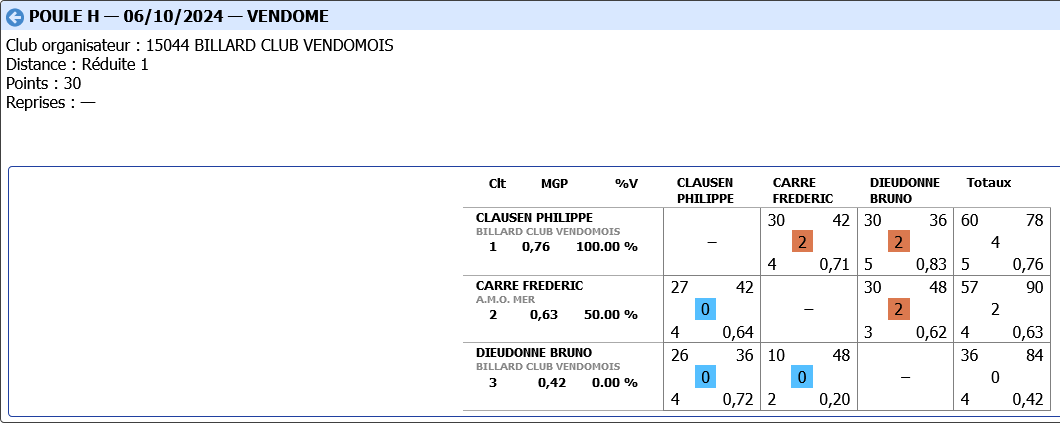1060x423 pixels.
Task: Click average 0,71 in Clausen vs Carre cell
Action: coord(834,264)
